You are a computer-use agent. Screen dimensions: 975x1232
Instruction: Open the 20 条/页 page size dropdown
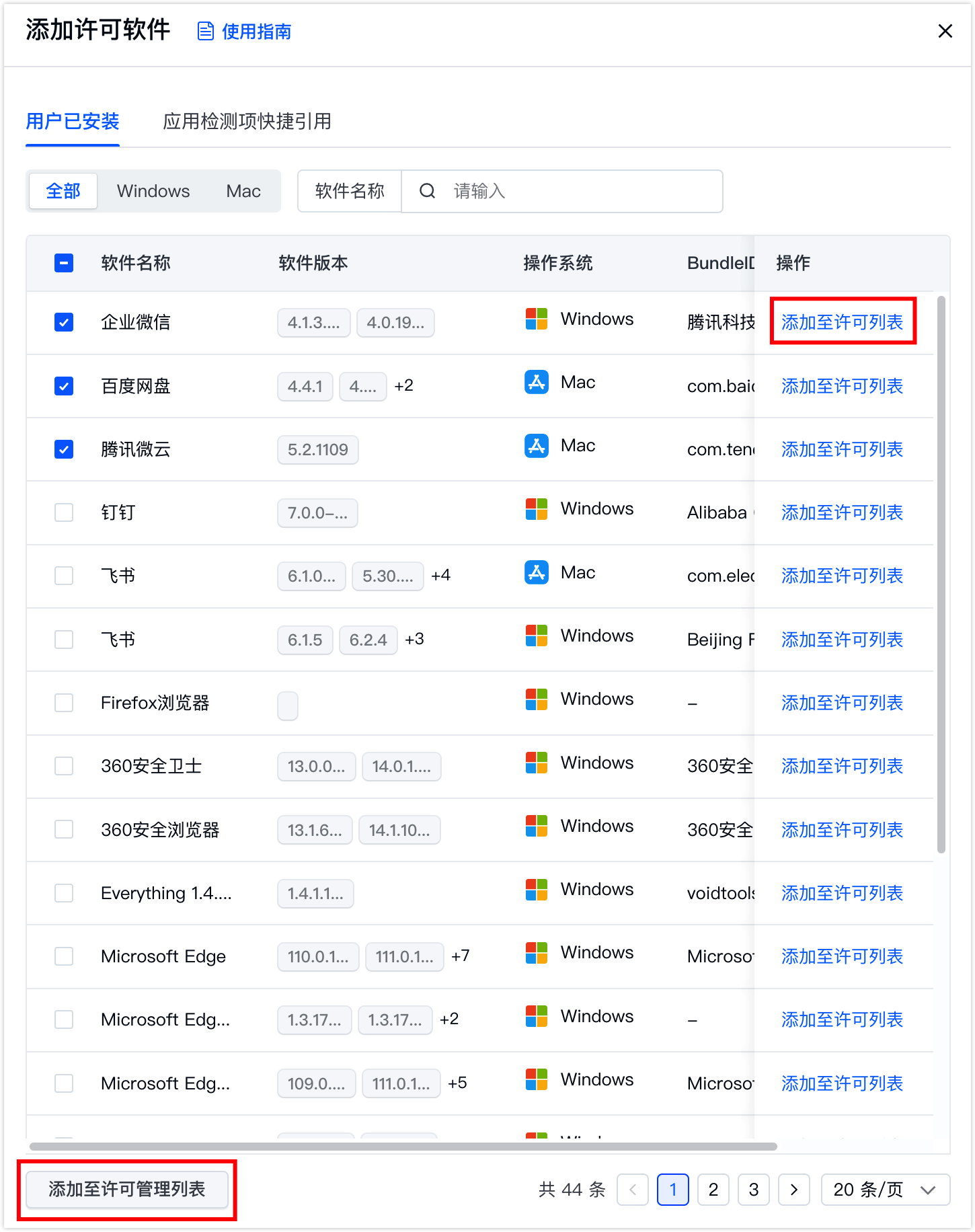pyautogui.click(x=886, y=1190)
